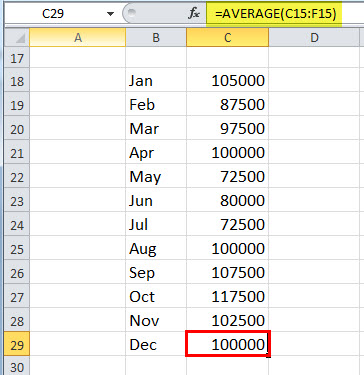The height and width of the screenshot is (375, 364).
Task: Select the Sep value 107500
Action: point(227,272)
